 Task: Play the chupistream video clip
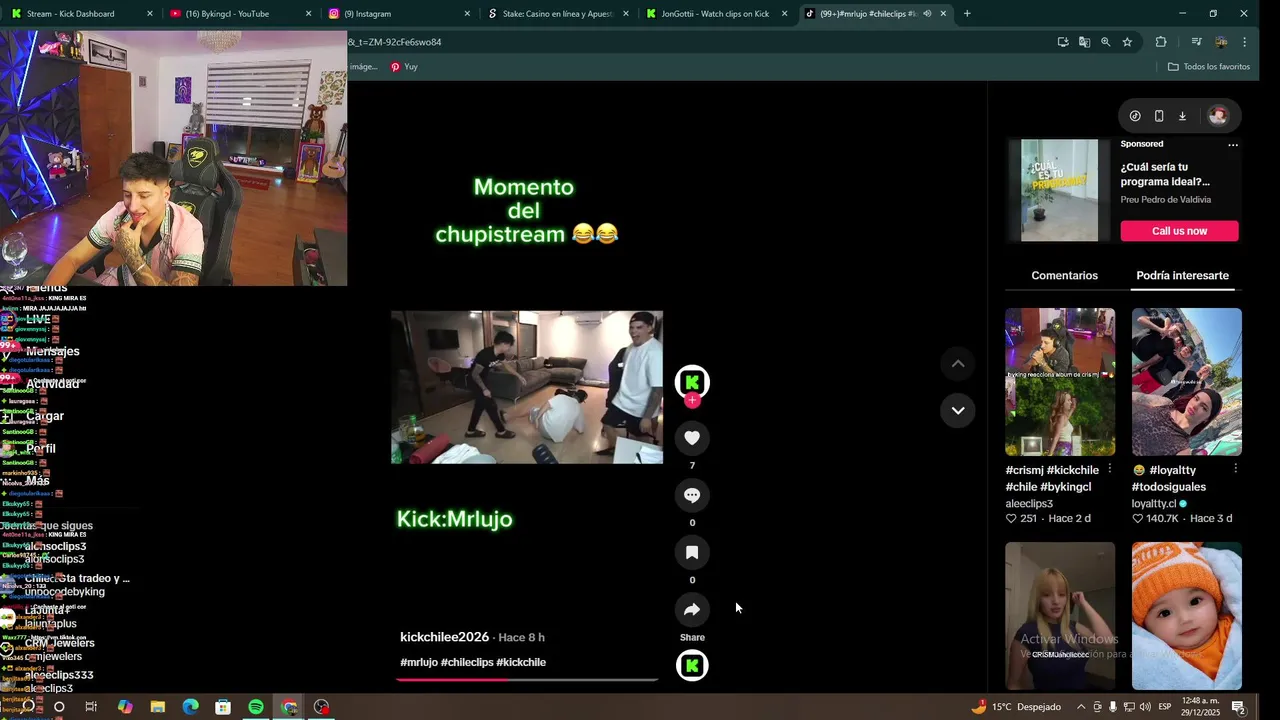[527, 387]
